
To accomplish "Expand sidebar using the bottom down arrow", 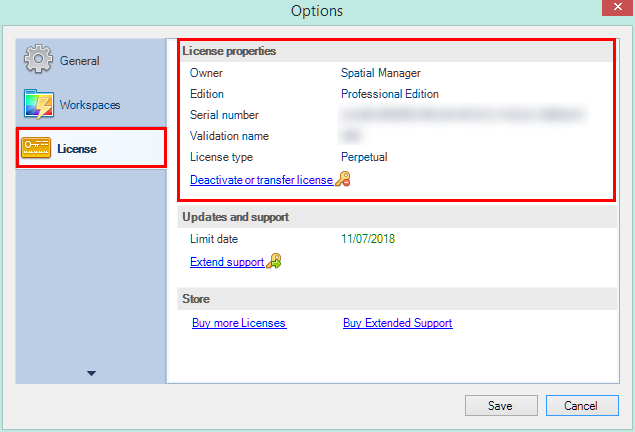I will point(91,373).
